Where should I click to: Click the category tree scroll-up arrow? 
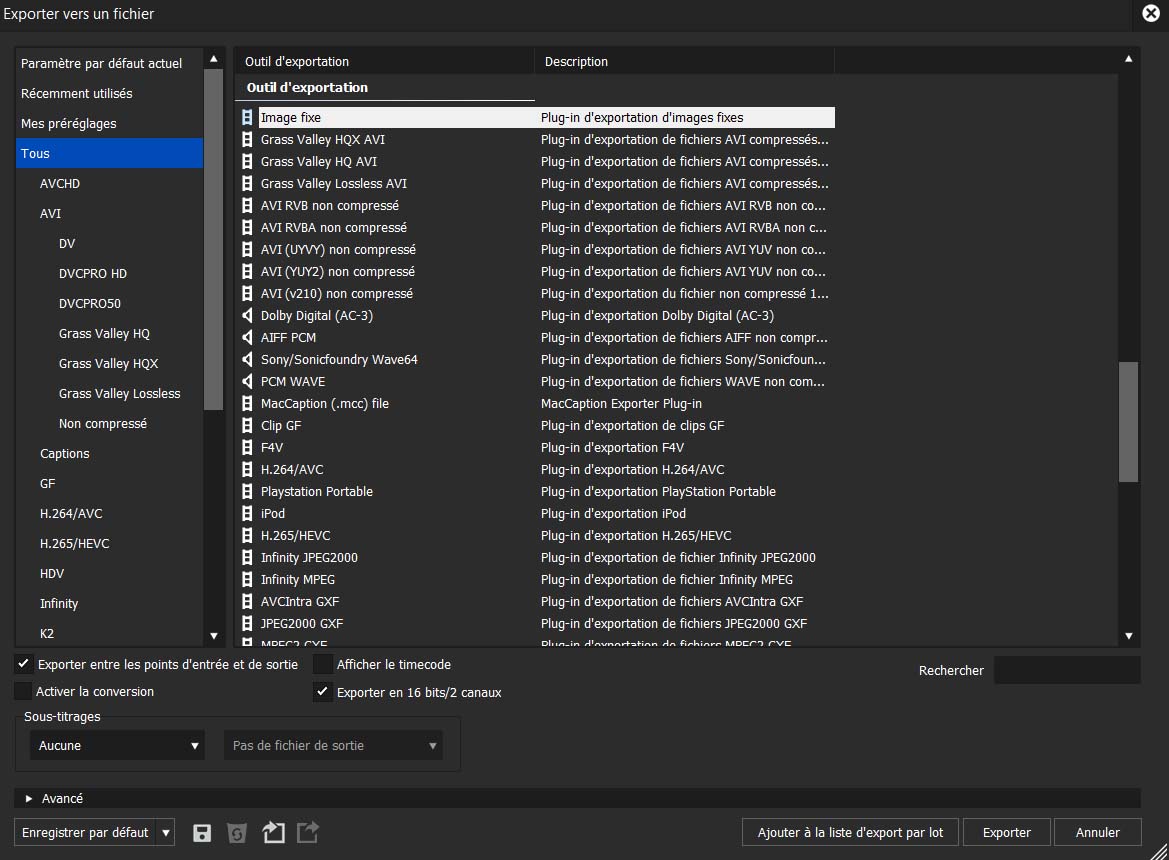point(214,58)
